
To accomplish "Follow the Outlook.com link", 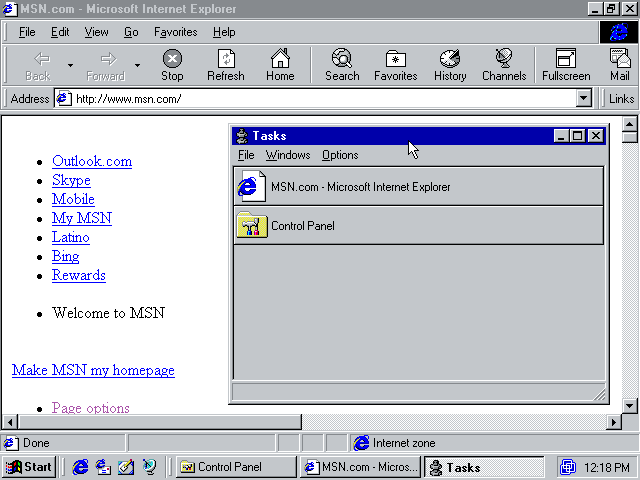I will (92, 161).
